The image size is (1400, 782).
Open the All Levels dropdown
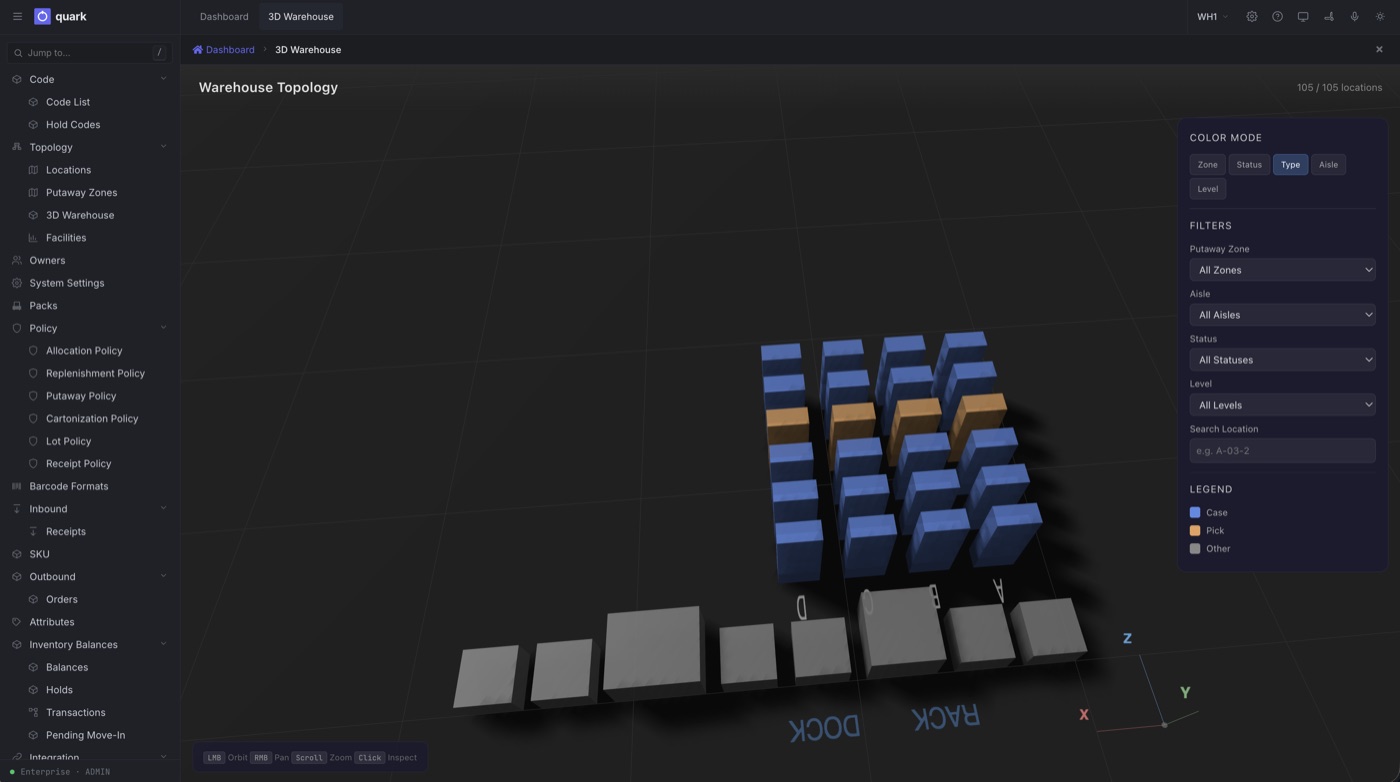click(x=1282, y=405)
